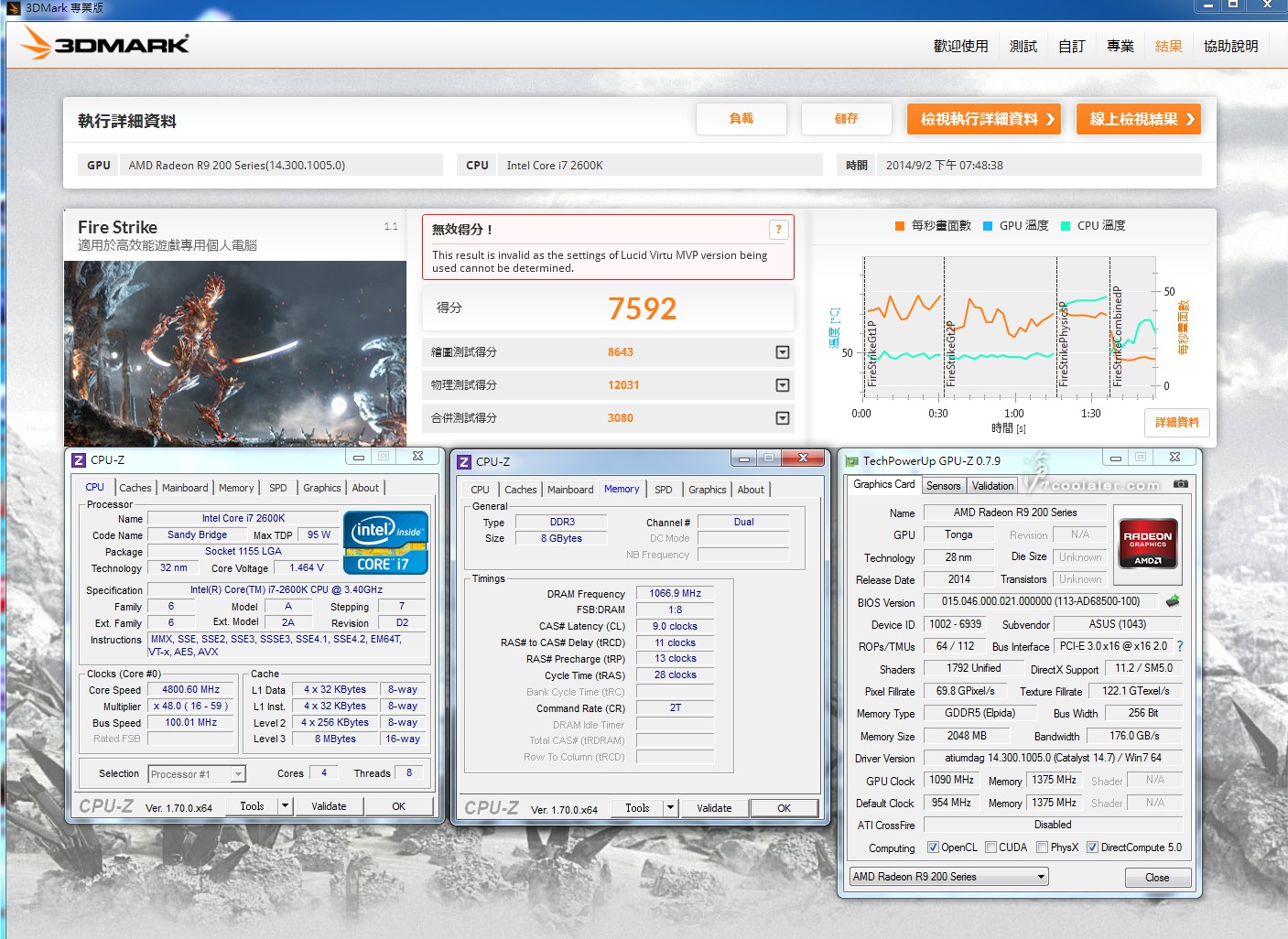The height and width of the screenshot is (939, 1288).
Task: Click the CAS# Latency 9.0 clocks value
Action: tap(675, 626)
